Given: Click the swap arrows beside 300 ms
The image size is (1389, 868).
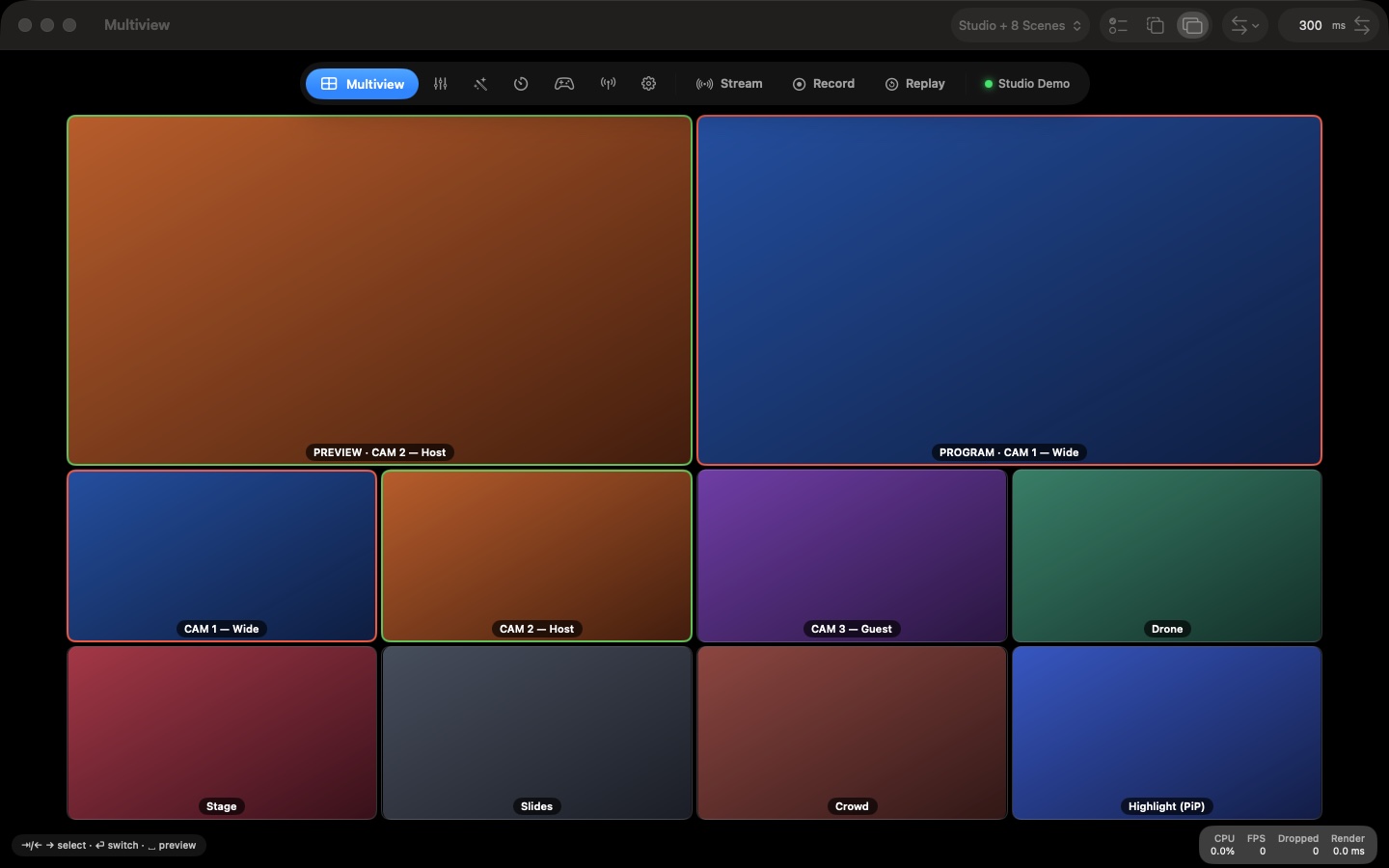Looking at the screenshot, I should coord(1362,26).
